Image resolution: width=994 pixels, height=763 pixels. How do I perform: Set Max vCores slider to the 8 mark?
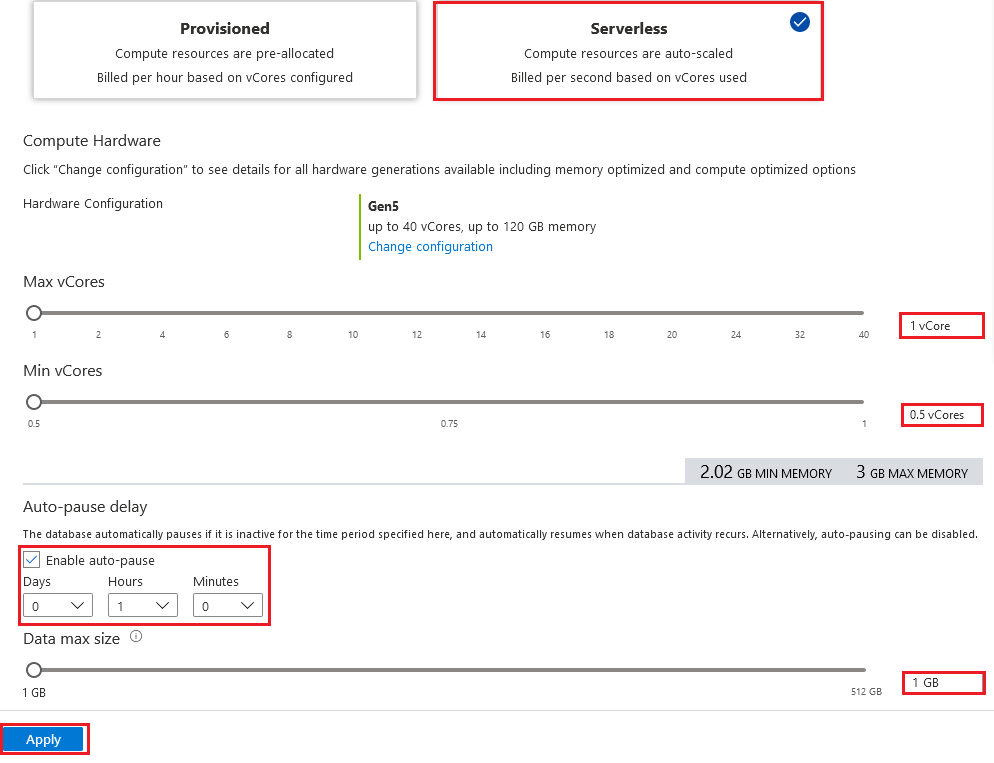pyautogui.click(x=290, y=312)
